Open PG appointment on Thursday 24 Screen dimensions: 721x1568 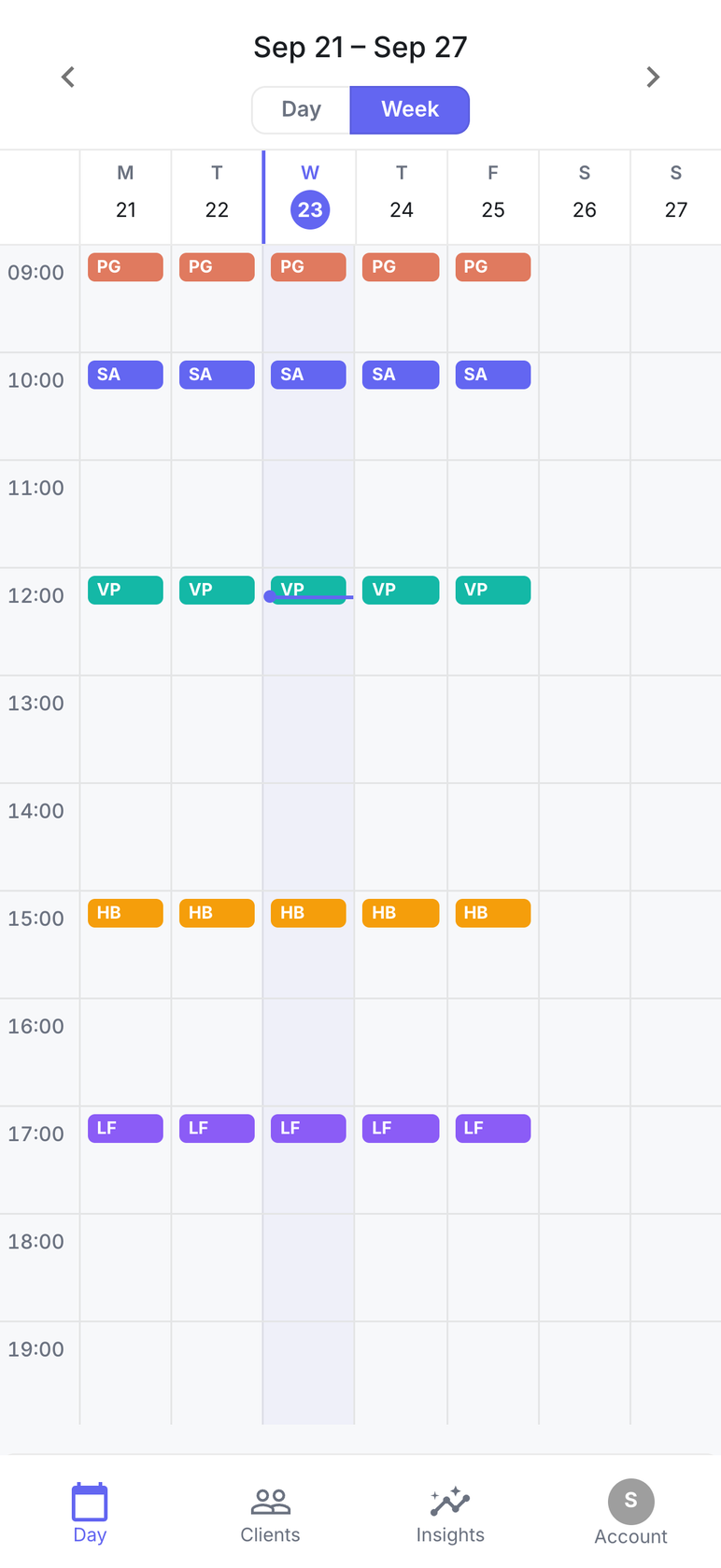[x=401, y=267]
